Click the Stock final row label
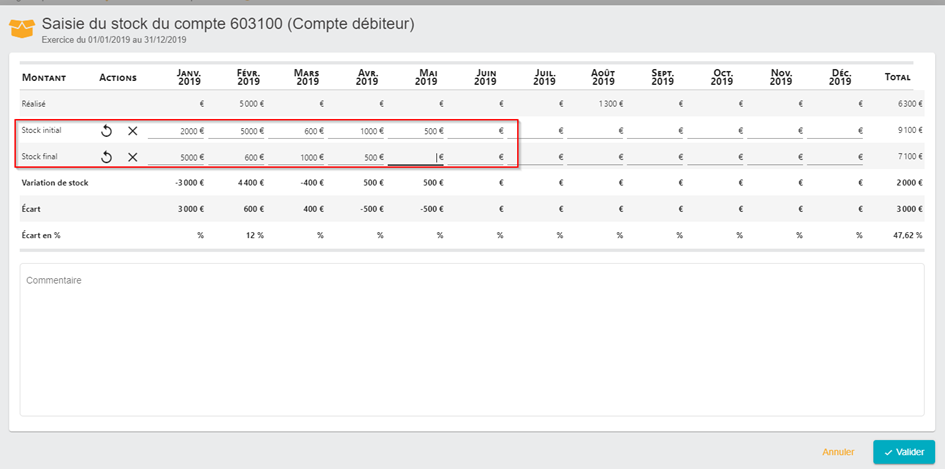945x469 pixels. pyautogui.click(x=39, y=156)
